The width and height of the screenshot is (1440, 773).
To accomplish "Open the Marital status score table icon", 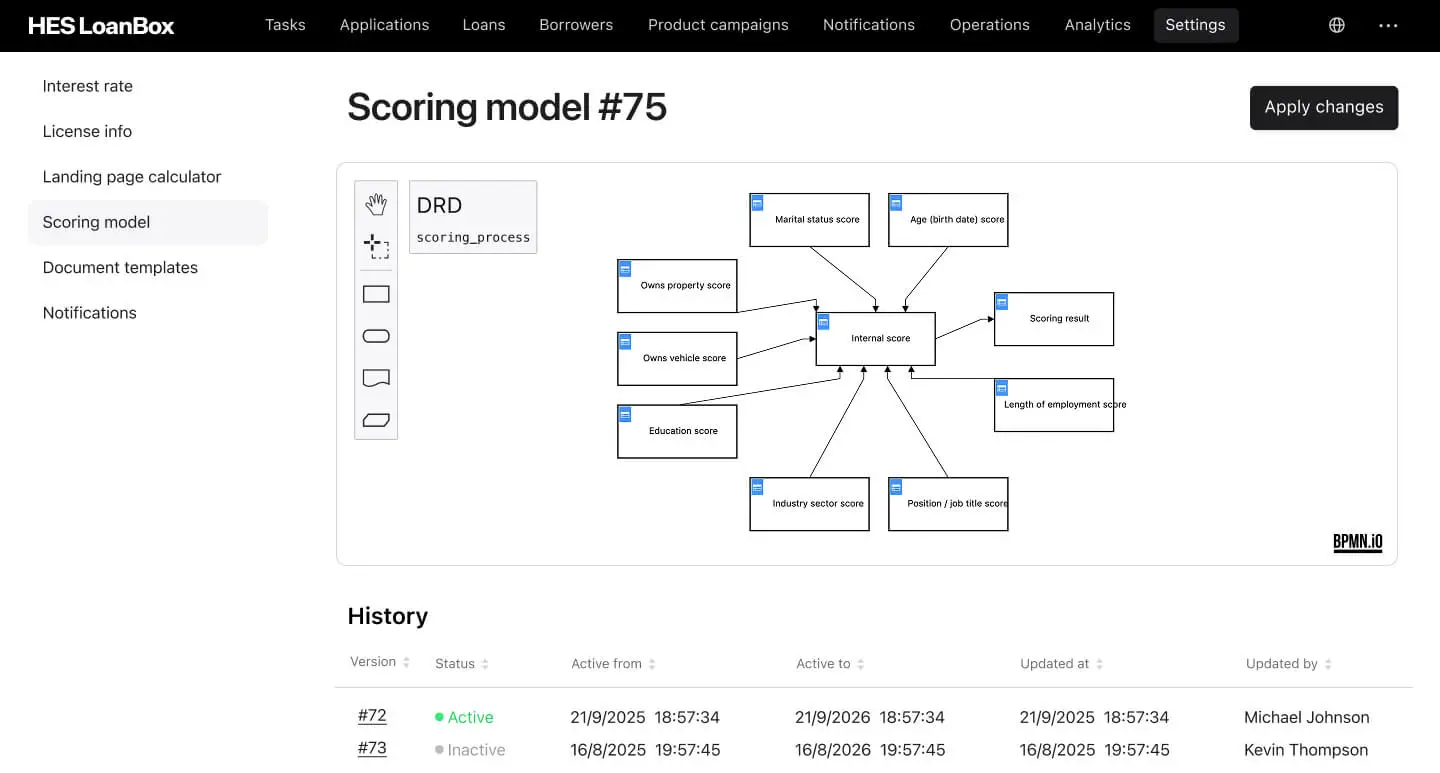I will pyautogui.click(x=758, y=202).
